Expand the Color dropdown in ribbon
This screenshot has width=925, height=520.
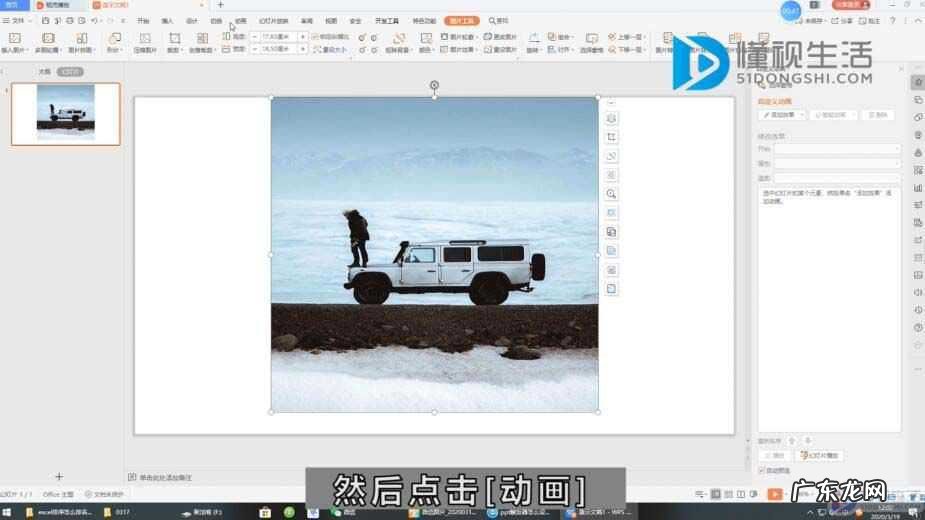point(425,43)
